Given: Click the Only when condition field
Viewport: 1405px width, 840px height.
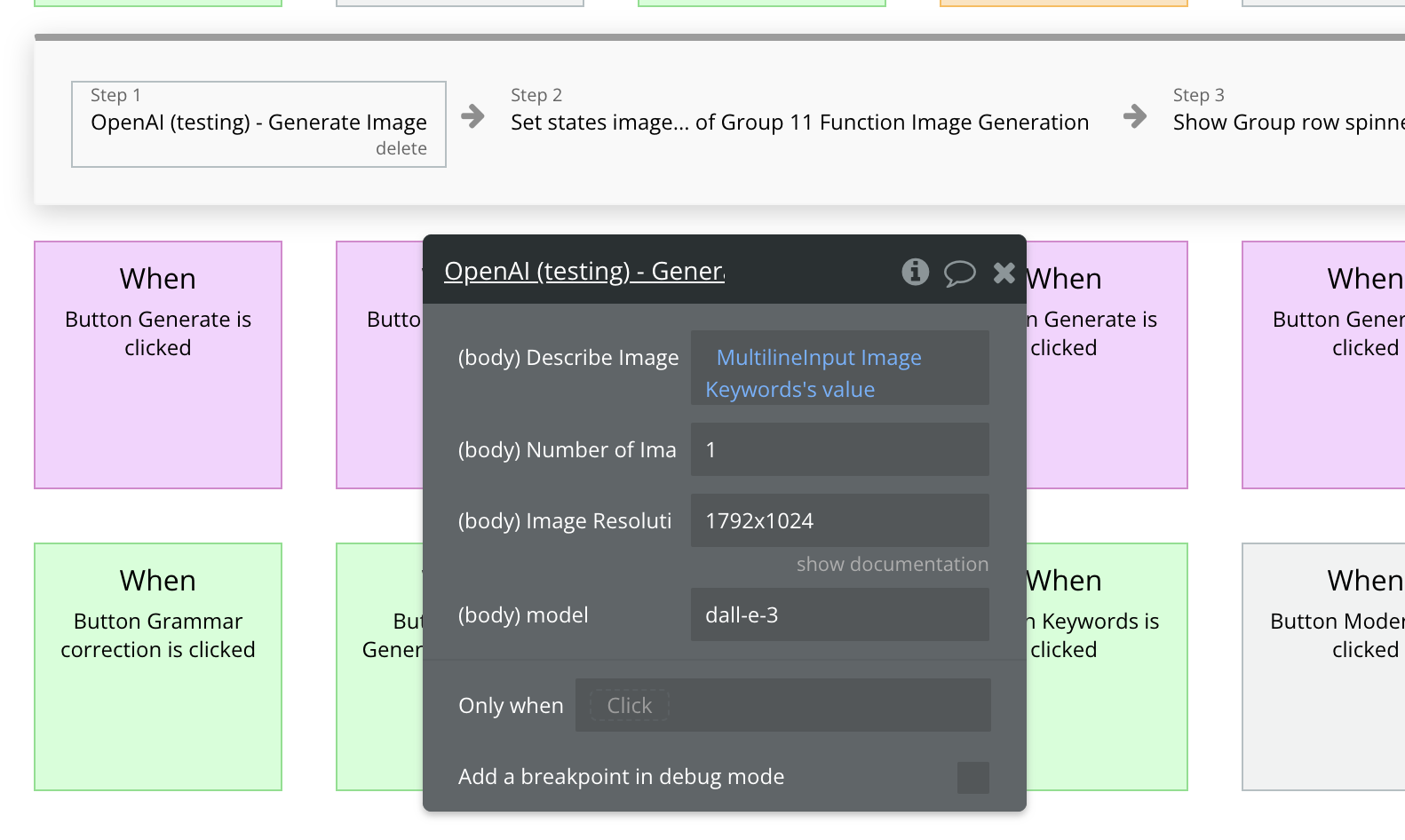Looking at the screenshot, I should pyautogui.click(x=782, y=705).
